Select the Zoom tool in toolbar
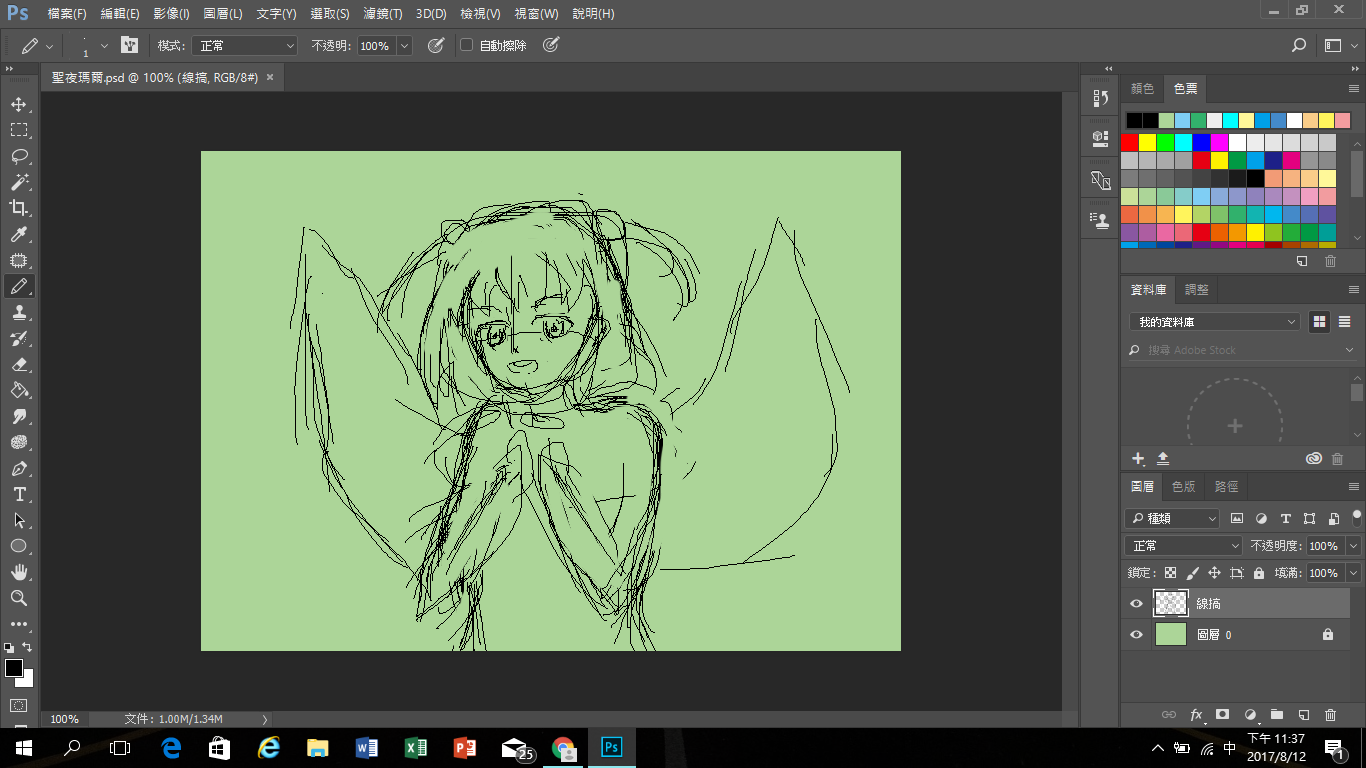Image resolution: width=1366 pixels, height=768 pixels. [x=18, y=598]
